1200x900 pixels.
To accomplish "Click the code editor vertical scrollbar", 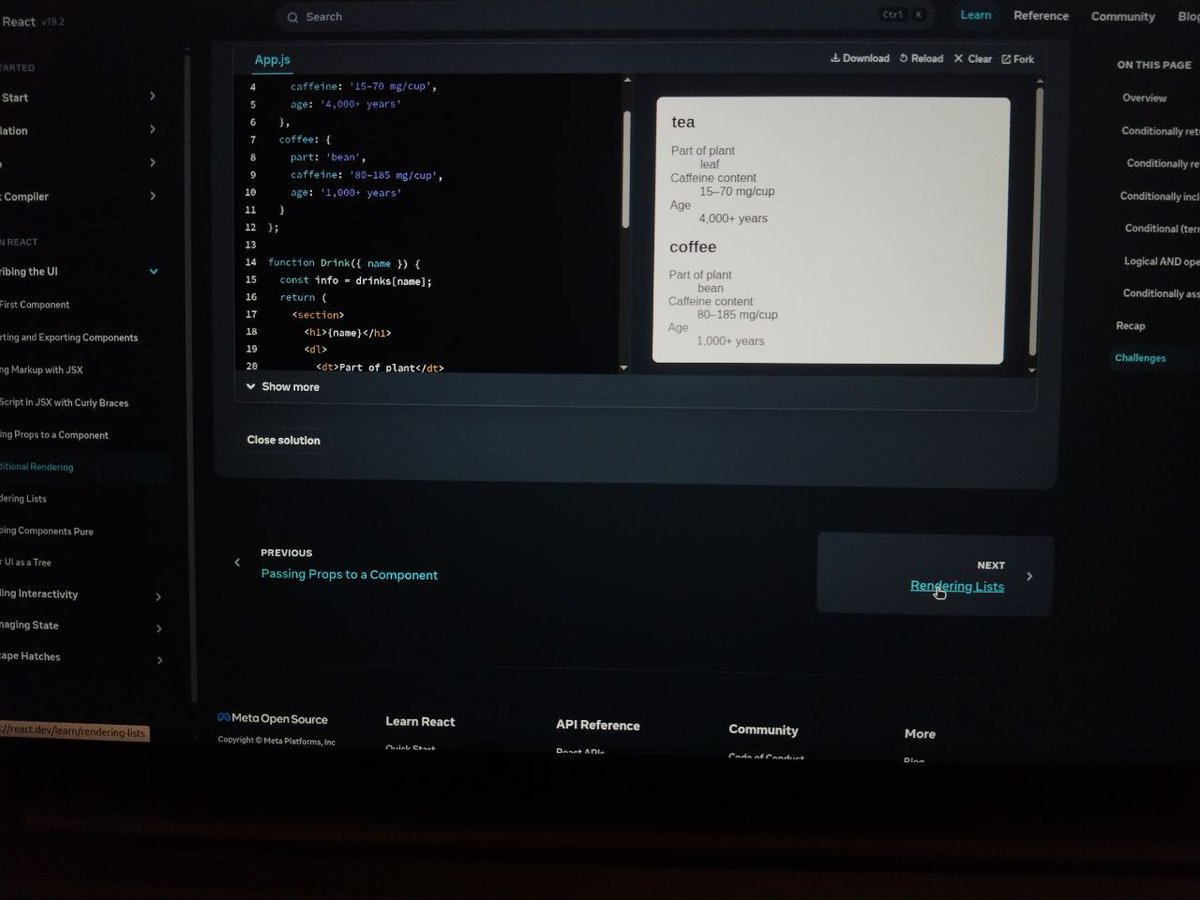I will [x=627, y=168].
